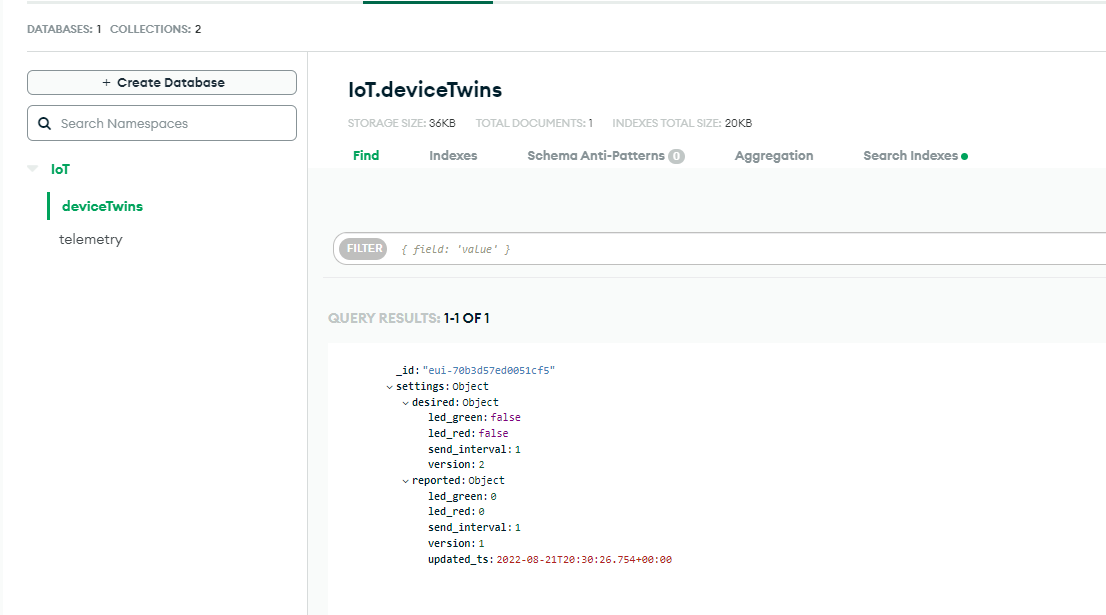Click the FILTER pill in query bar
The height and width of the screenshot is (615, 1106).
click(x=363, y=248)
